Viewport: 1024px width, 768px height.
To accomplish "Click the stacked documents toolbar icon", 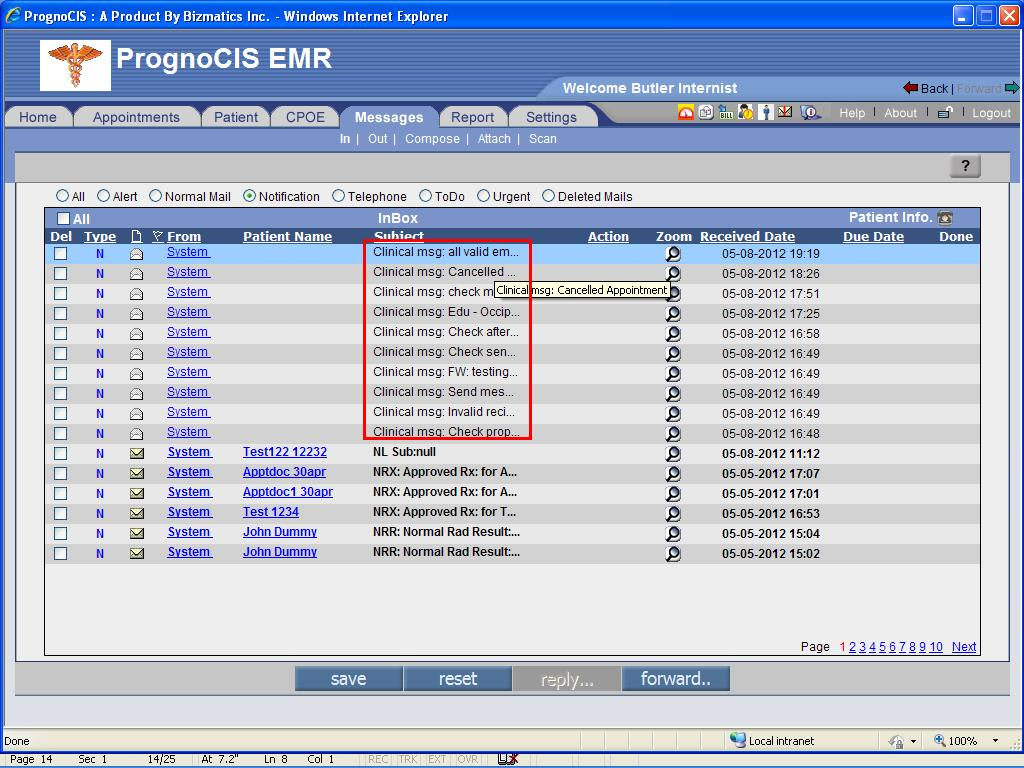I will click(x=706, y=112).
